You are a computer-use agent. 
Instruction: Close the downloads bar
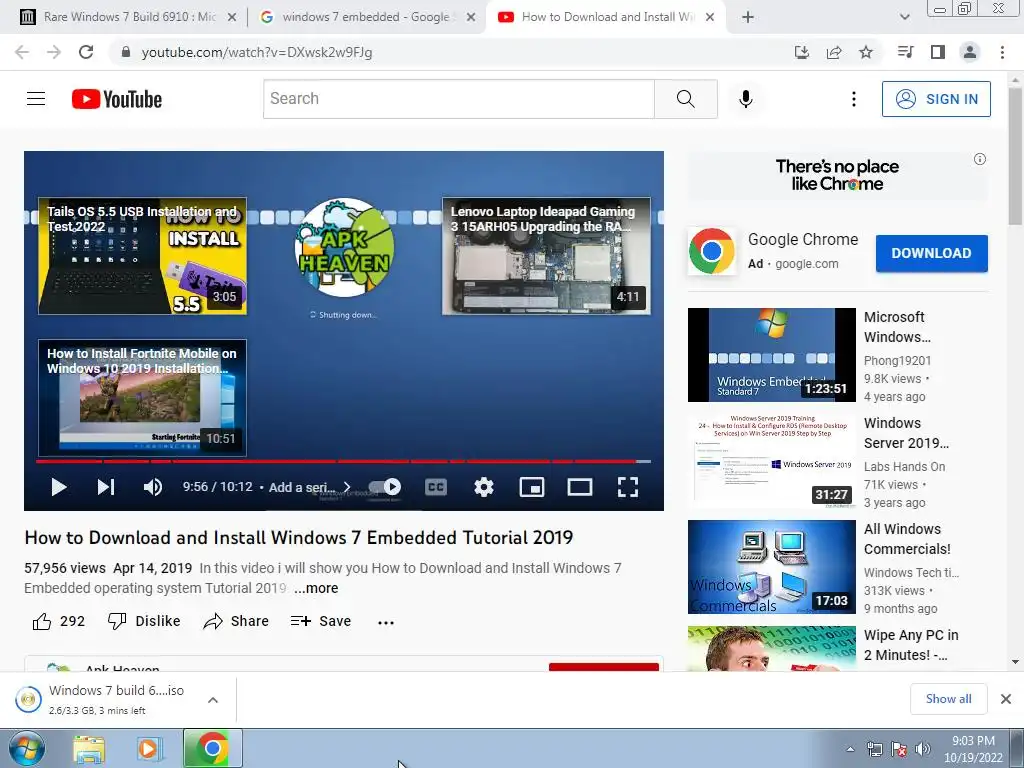[x=1006, y=699]
